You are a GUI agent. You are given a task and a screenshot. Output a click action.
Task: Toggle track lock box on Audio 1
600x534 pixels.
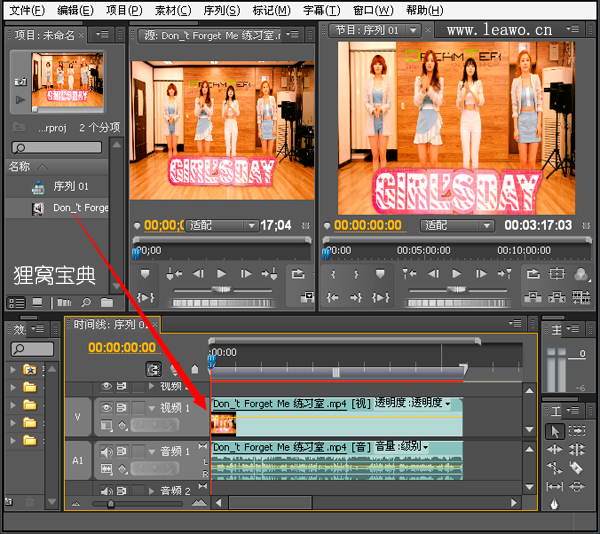tap(138, 452)
